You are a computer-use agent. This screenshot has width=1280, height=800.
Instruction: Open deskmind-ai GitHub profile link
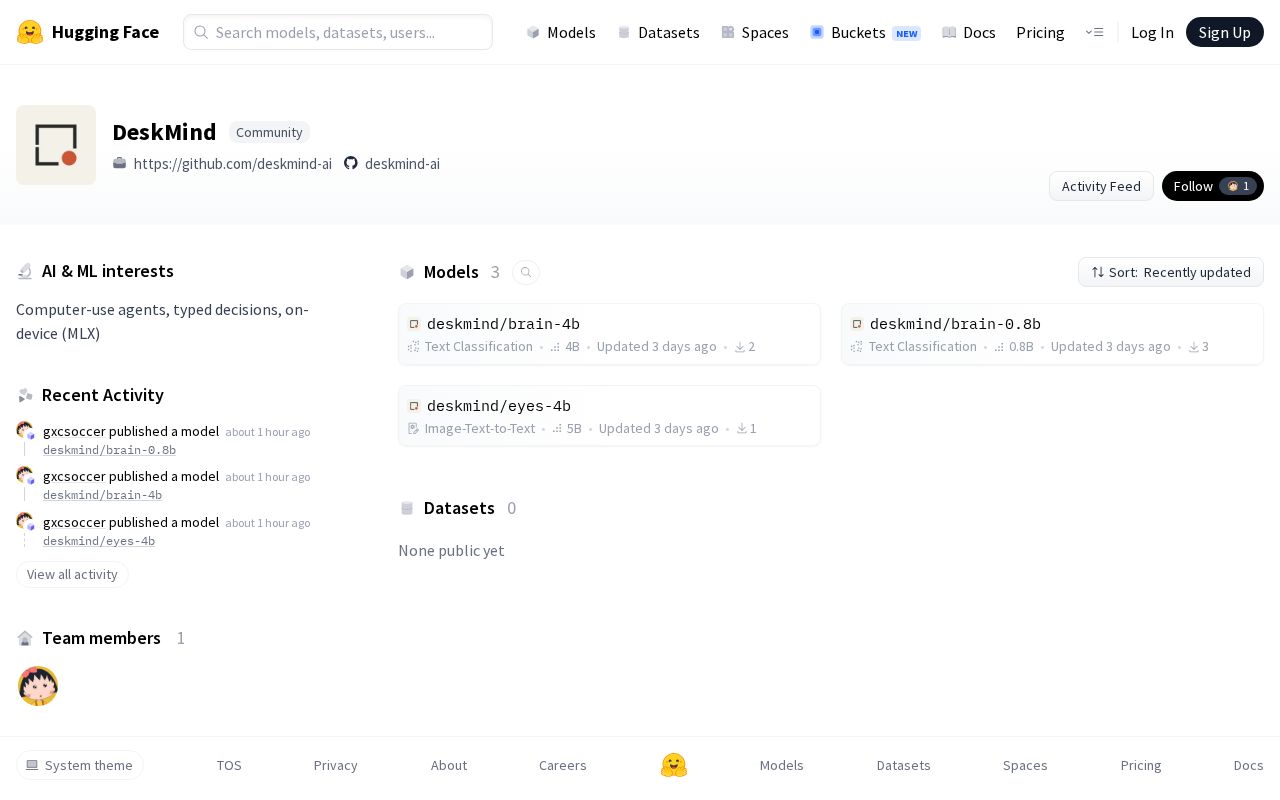click(402, 163)
